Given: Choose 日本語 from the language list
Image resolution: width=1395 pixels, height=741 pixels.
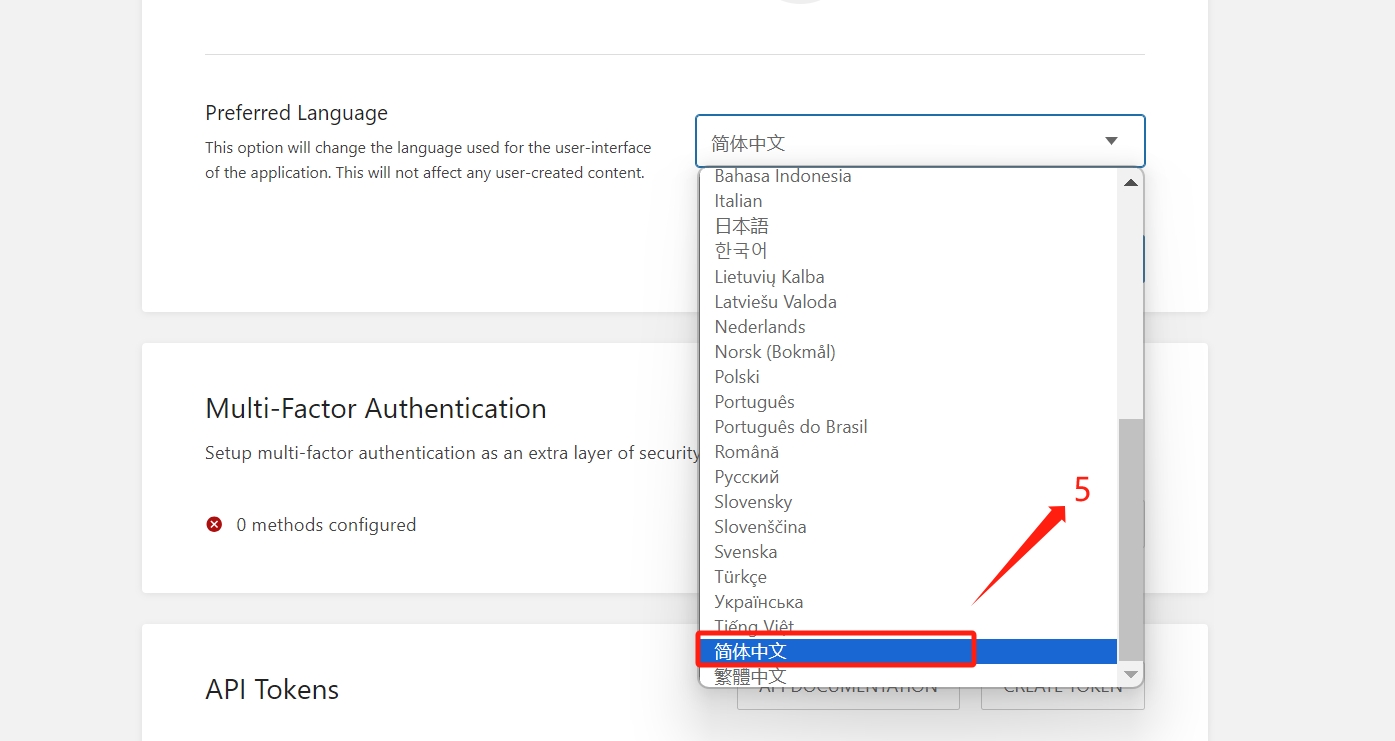Looking at the screenshot, I should [x=908, y=226].
